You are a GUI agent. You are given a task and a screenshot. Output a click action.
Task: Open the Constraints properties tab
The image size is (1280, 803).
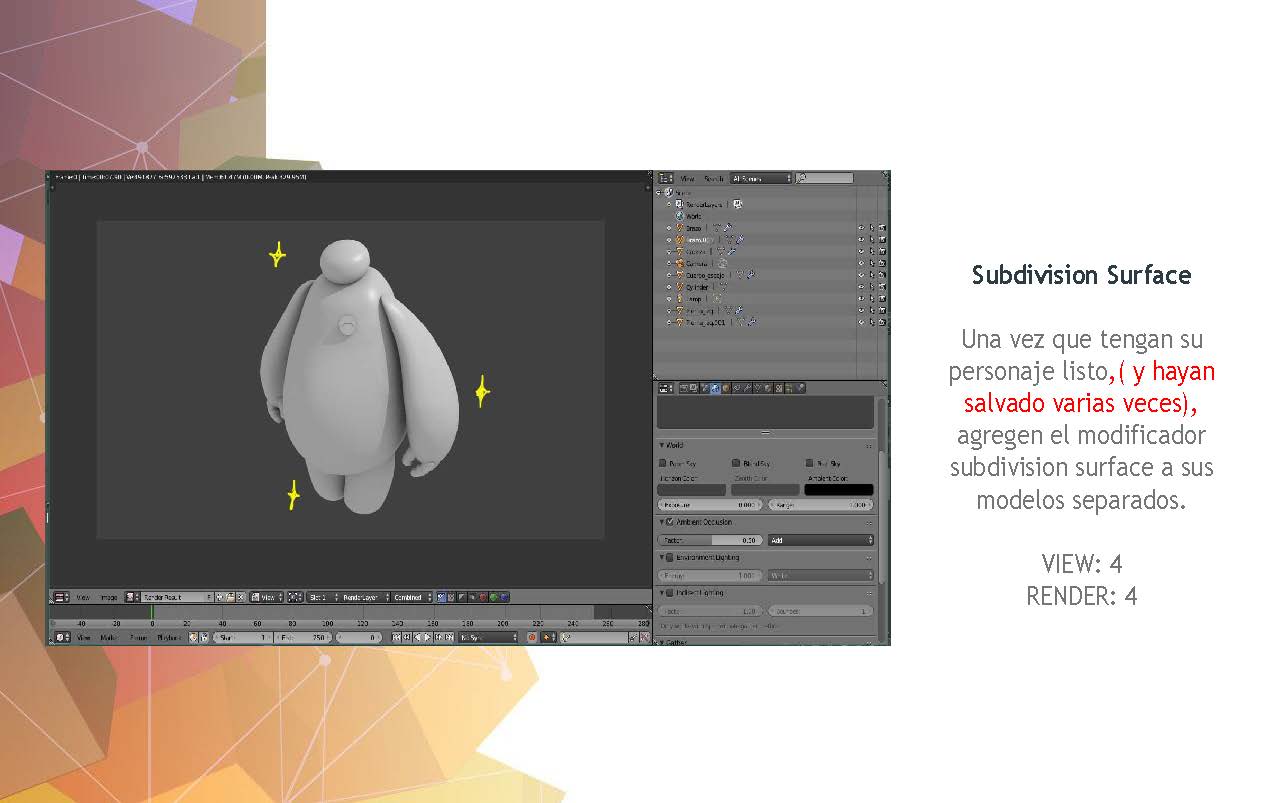pos(737,388)
